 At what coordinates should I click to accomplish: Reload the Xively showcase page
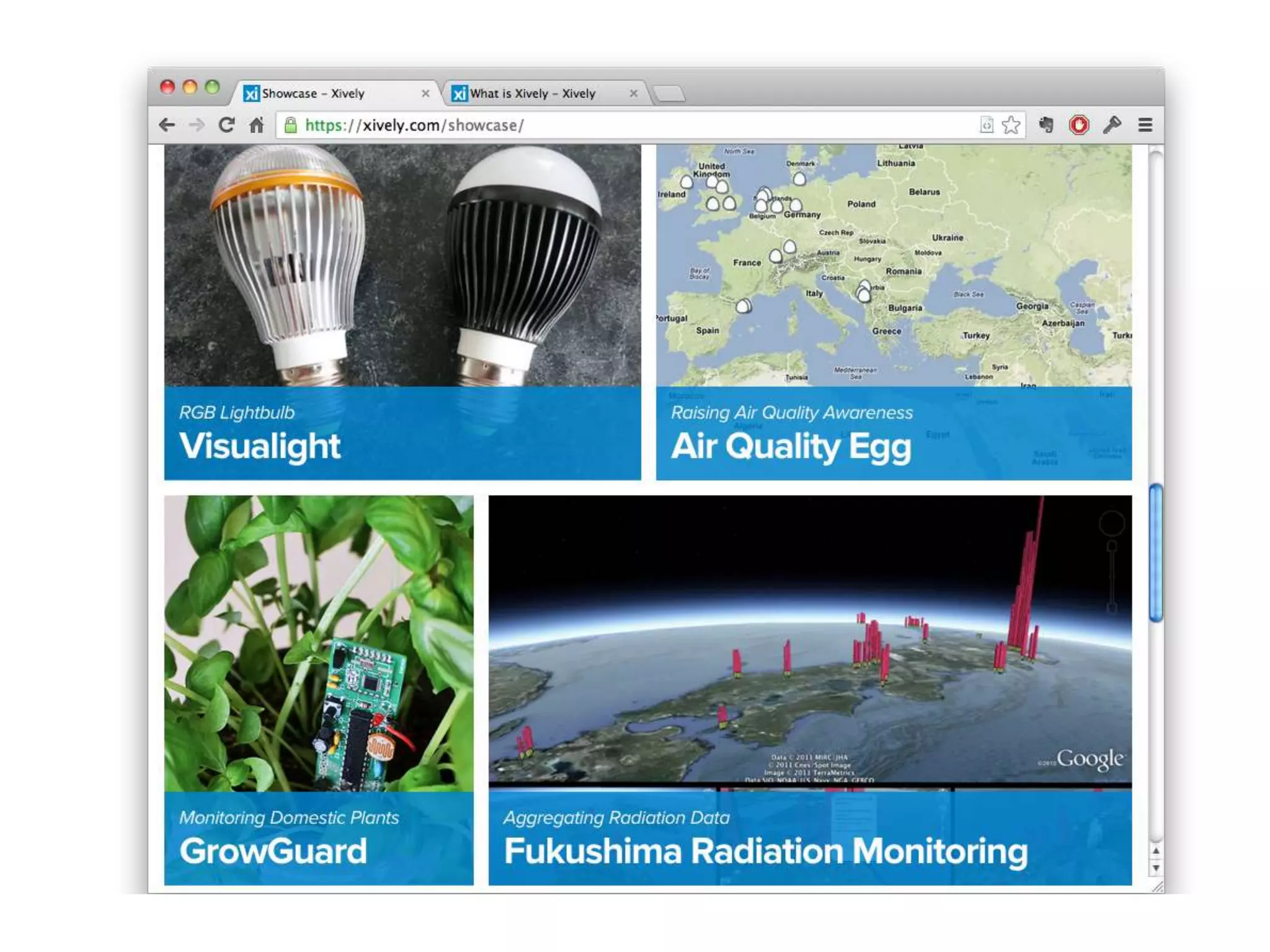tap(226, 126)
